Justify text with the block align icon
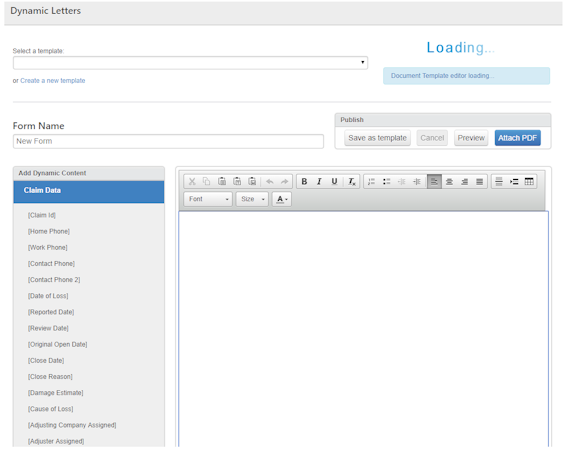This screenshot has width=572, height=450. click(480, 181)
